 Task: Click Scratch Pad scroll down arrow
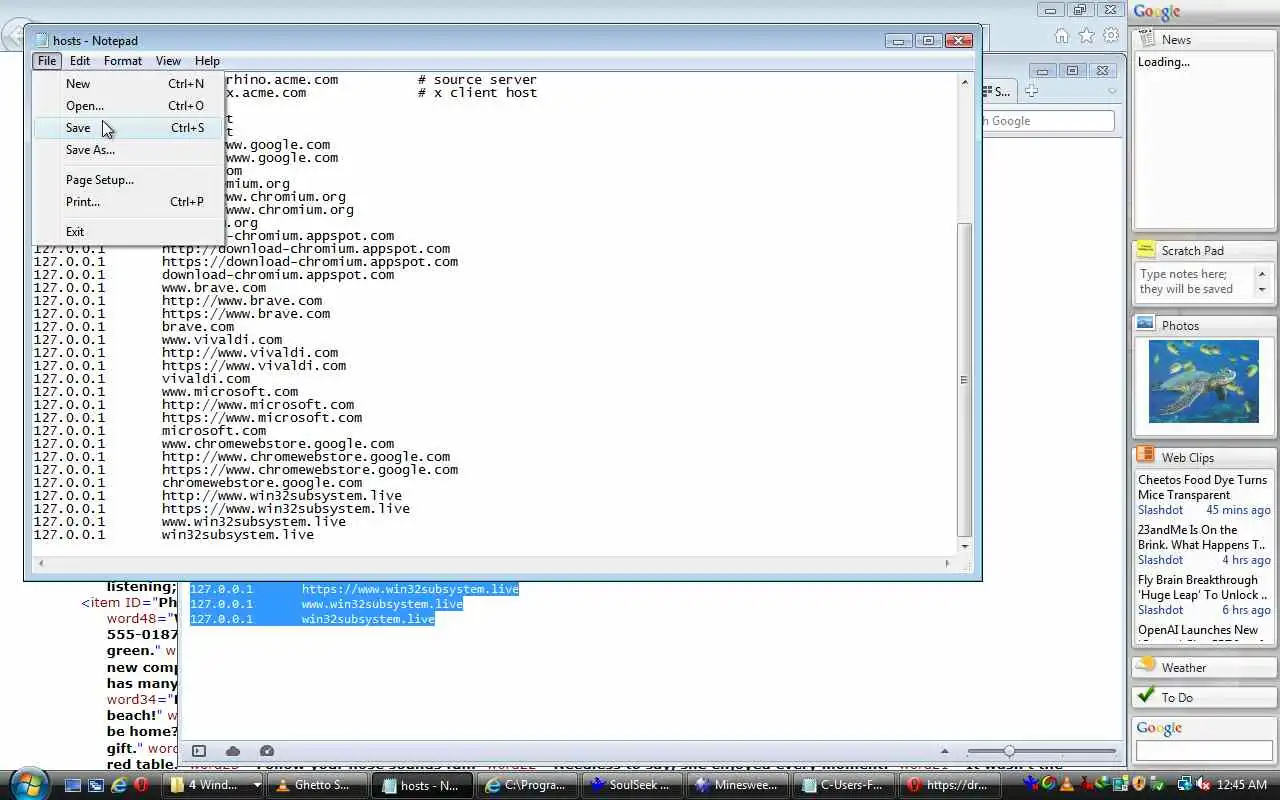point(1262,290)
